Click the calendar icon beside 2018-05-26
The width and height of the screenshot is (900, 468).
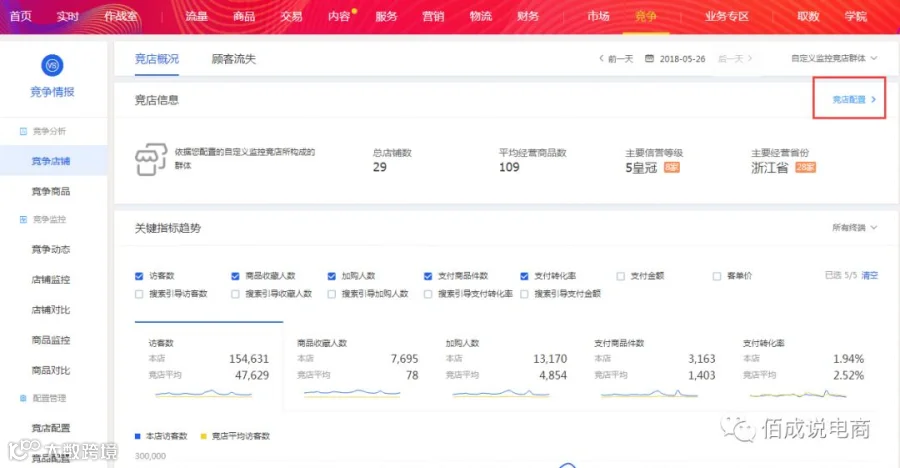[x=649, y=59]
